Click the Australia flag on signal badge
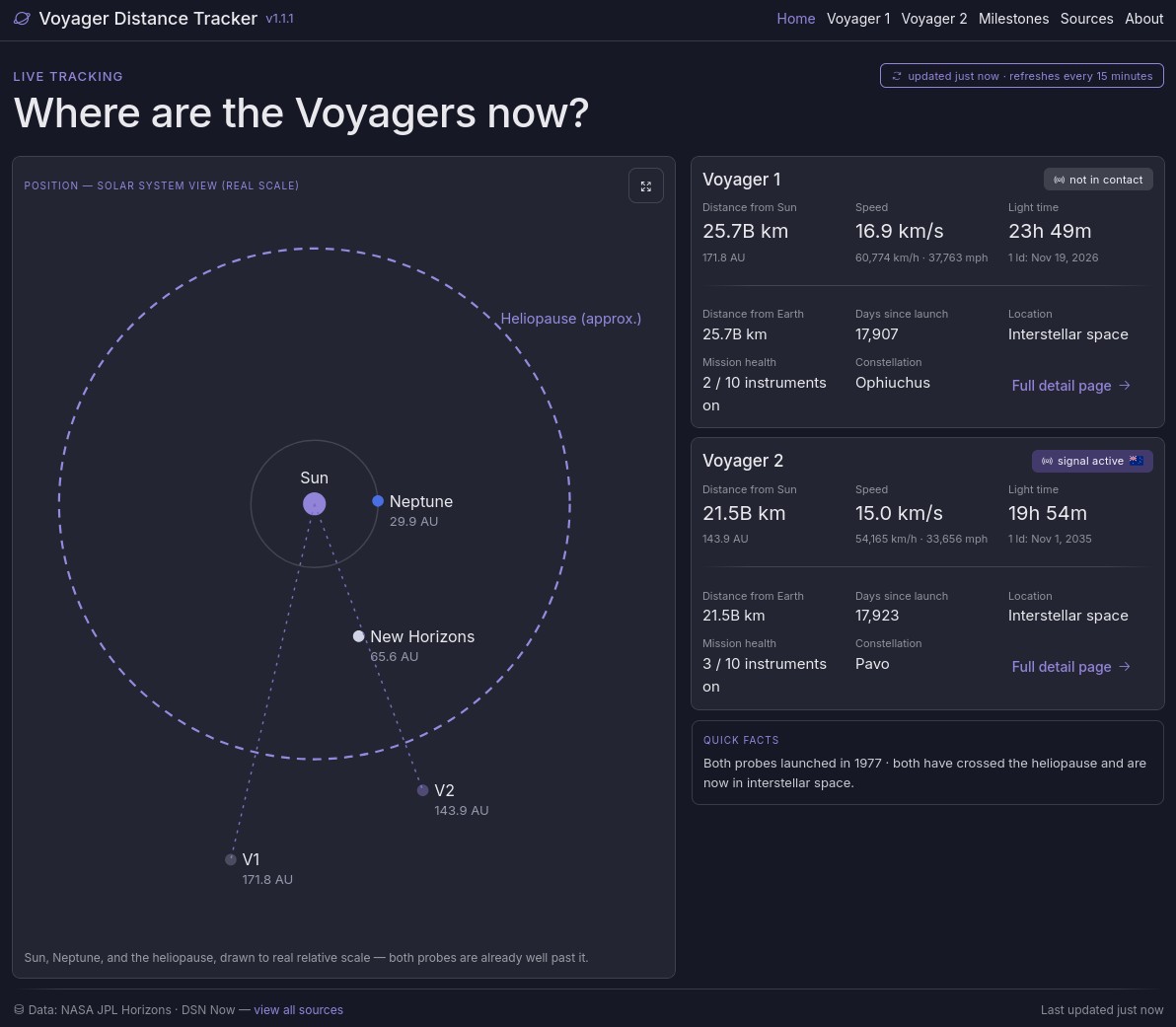The image size is (1176, 1027). [x=1137, y=461]
